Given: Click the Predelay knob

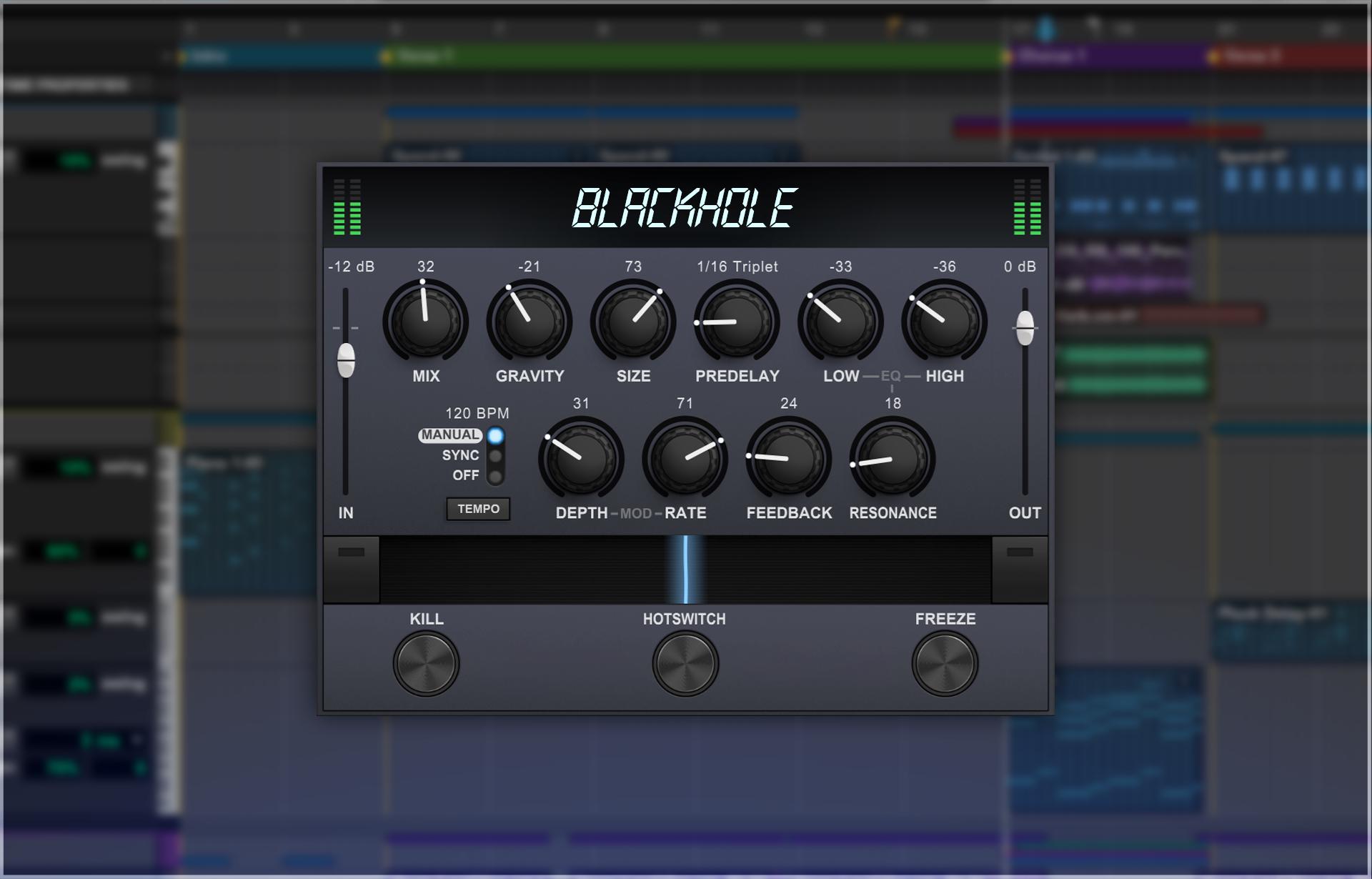Looking at the screenshot, I should (x=737, y=321).
